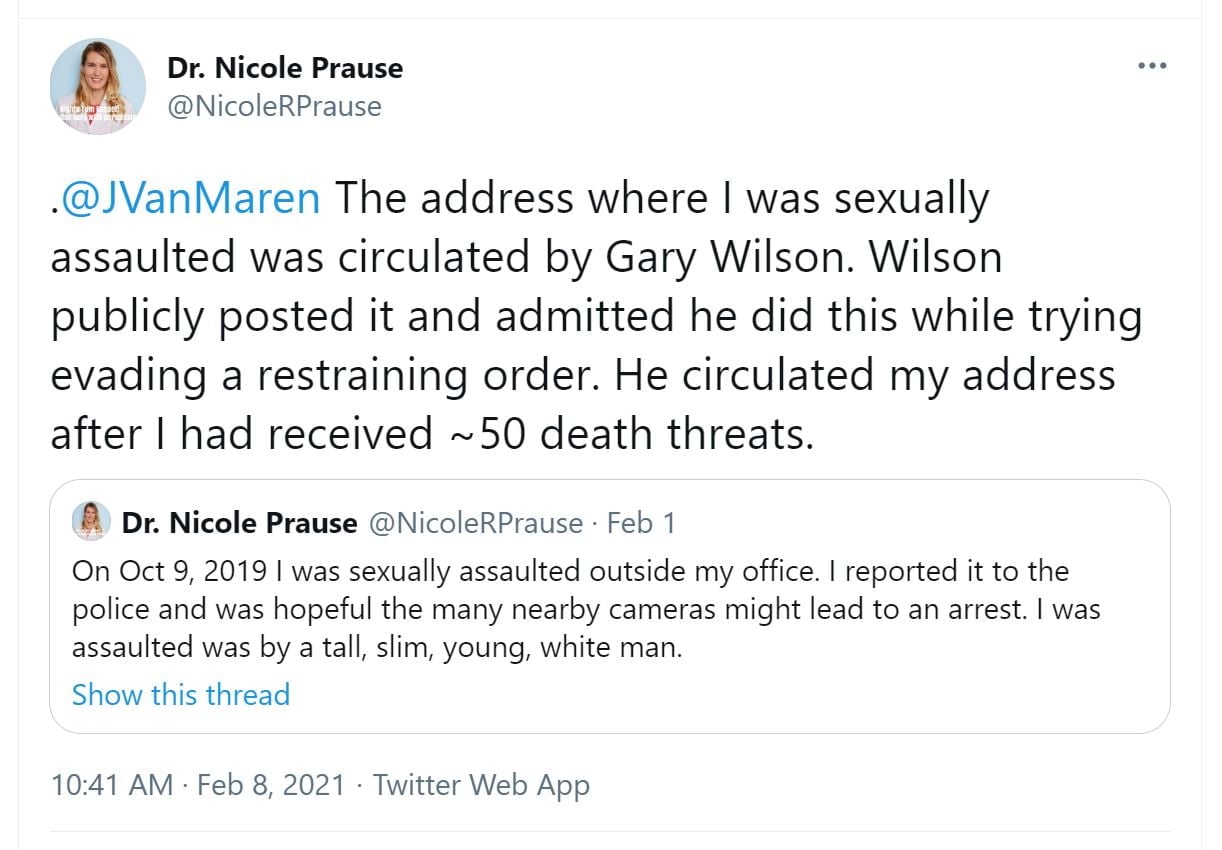The image size is (1222, 850).
Task: Click the small avatar in quoted tweet
Action: coord(91,522)
